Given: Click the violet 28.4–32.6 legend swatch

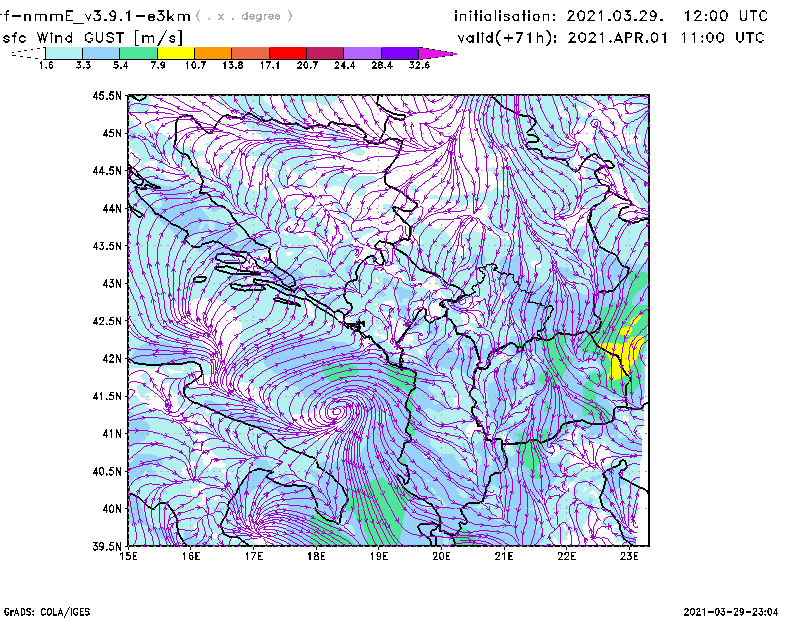Looking at the screenshot, I should (399, 53).
